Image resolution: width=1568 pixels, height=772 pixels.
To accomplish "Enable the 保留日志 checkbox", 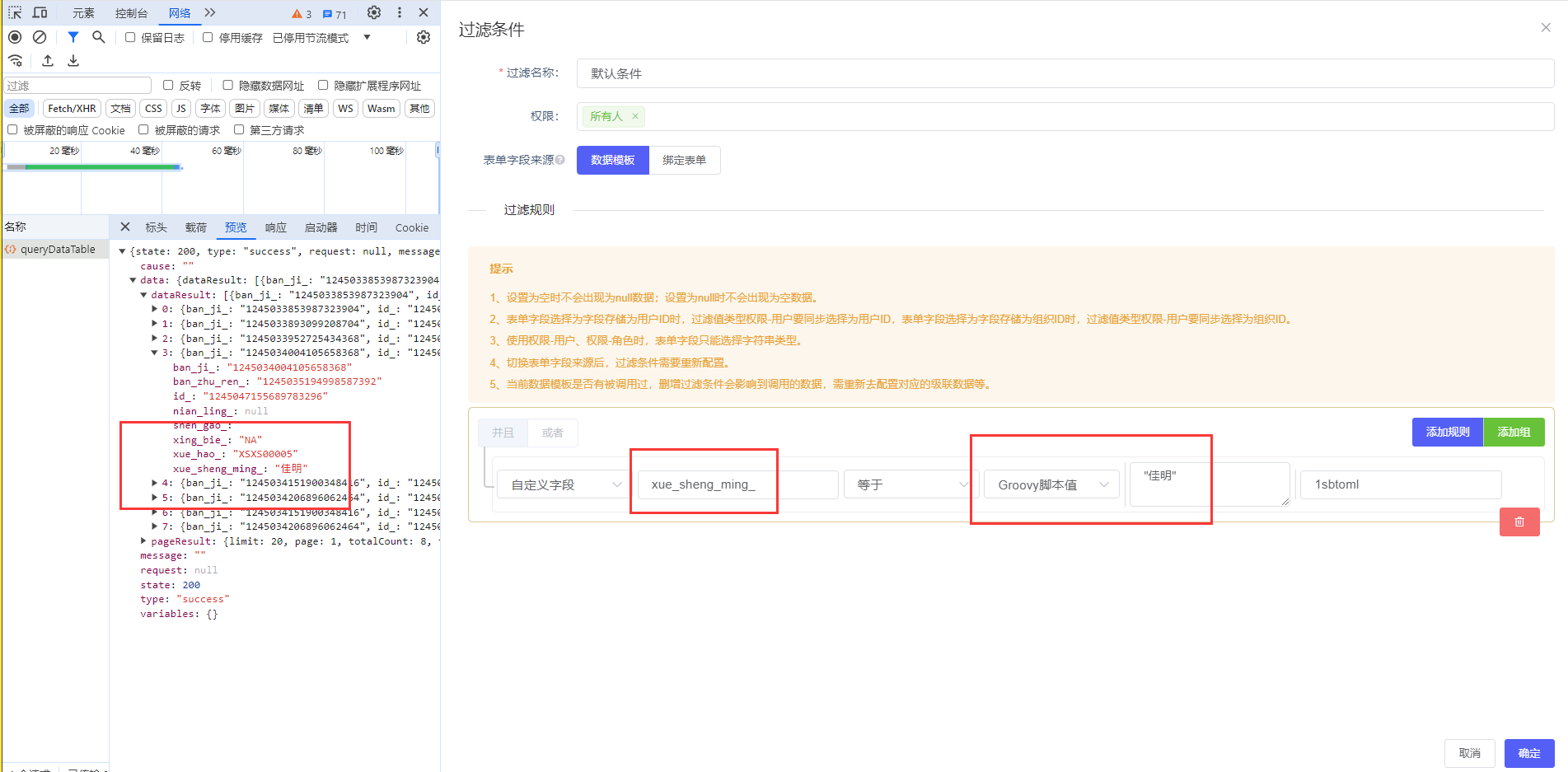I will [130, 37].
